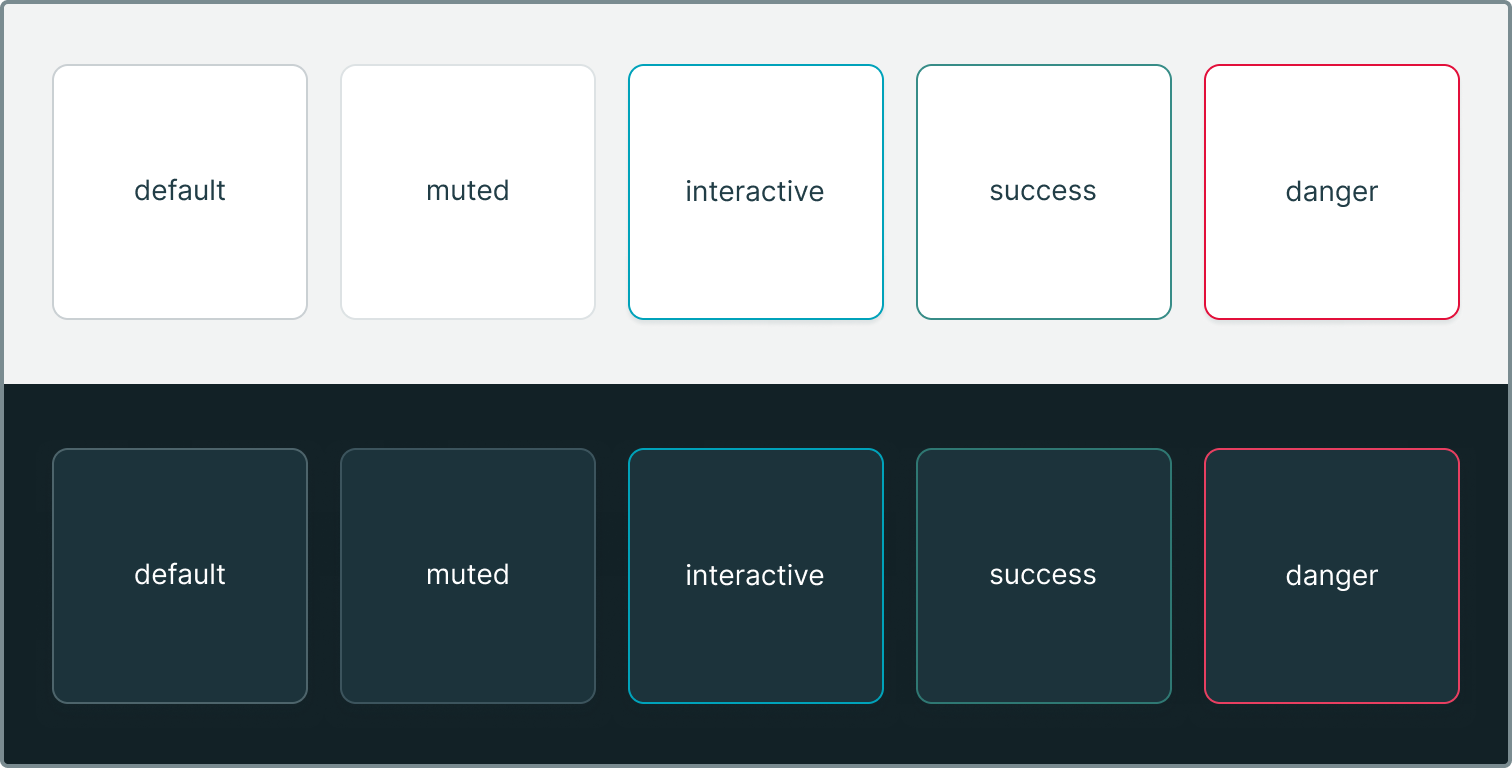Click the "interactive" label on the white card
The image size is (1512, 768).
(755, 192)
